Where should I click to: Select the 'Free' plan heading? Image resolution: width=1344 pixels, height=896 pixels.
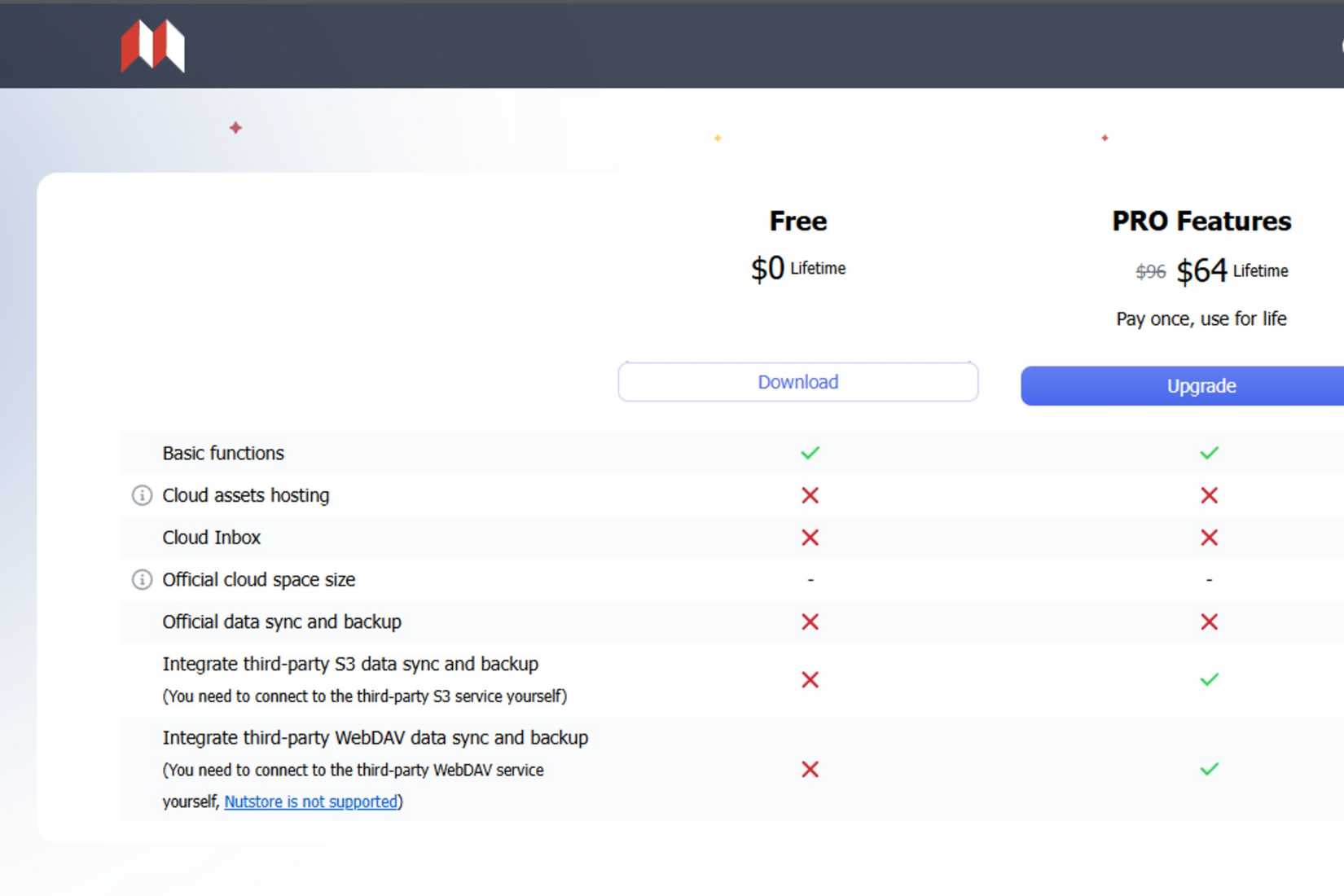797,221
